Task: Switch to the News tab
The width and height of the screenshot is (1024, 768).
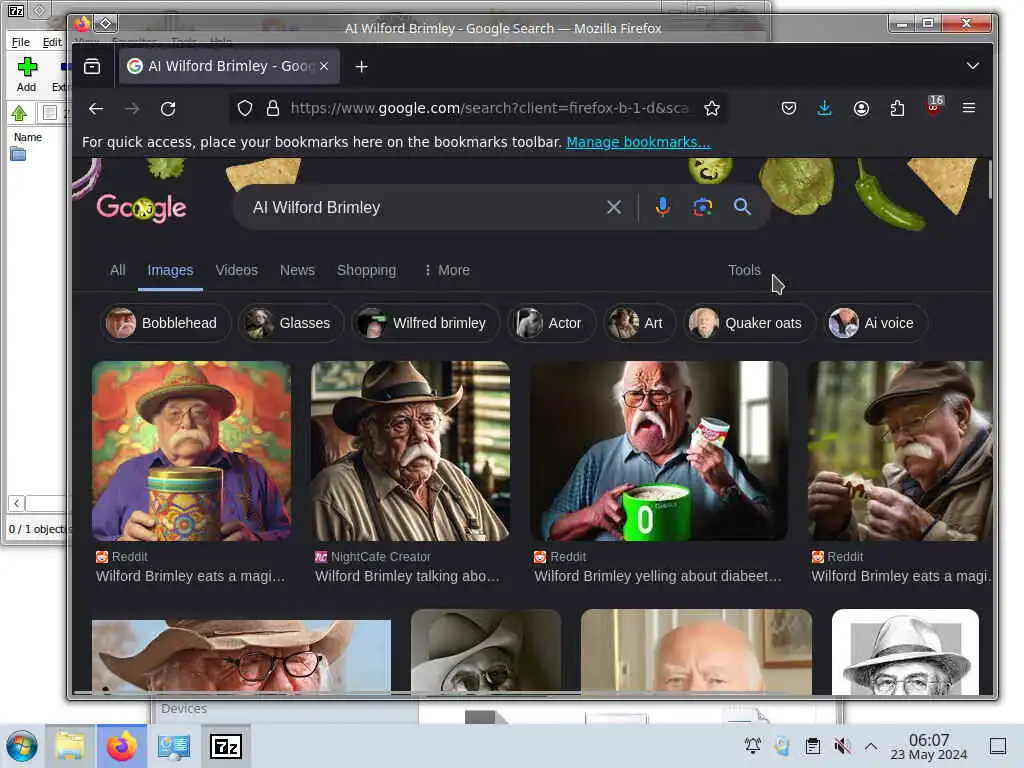Action: [x=297, y=270]
